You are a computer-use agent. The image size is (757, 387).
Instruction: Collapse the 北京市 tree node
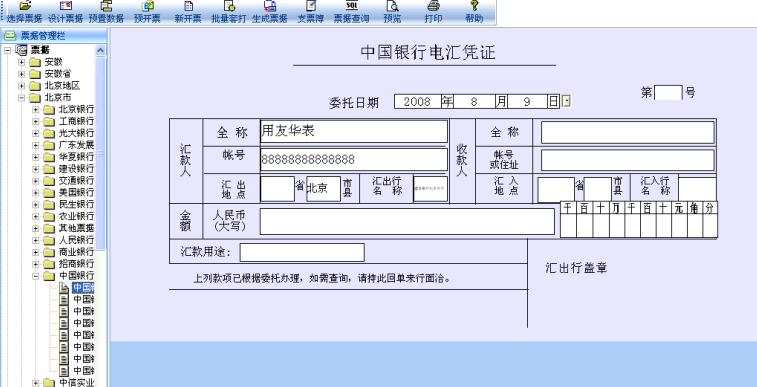(x=21, y=97)
